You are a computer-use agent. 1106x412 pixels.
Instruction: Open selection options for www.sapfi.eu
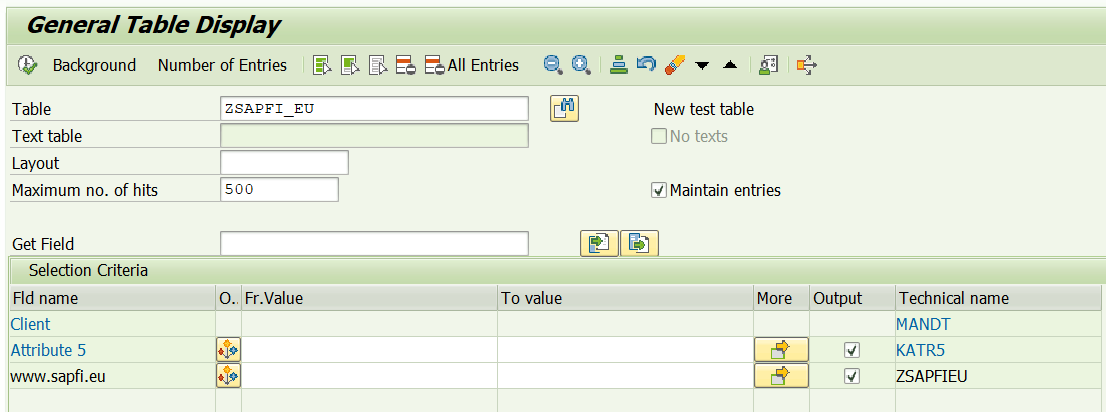tap(228, 376)
